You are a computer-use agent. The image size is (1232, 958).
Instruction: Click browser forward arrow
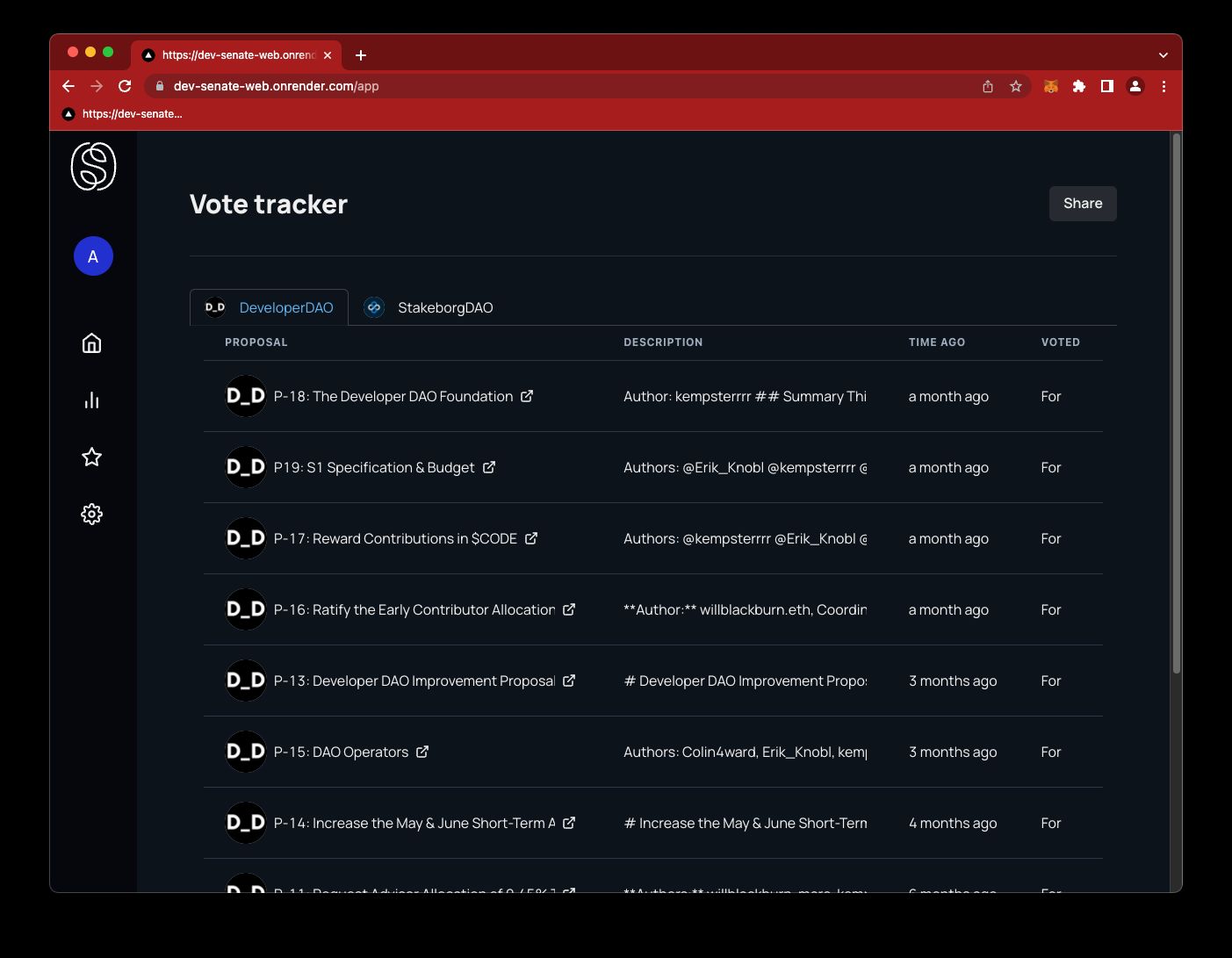pos(97,86)
